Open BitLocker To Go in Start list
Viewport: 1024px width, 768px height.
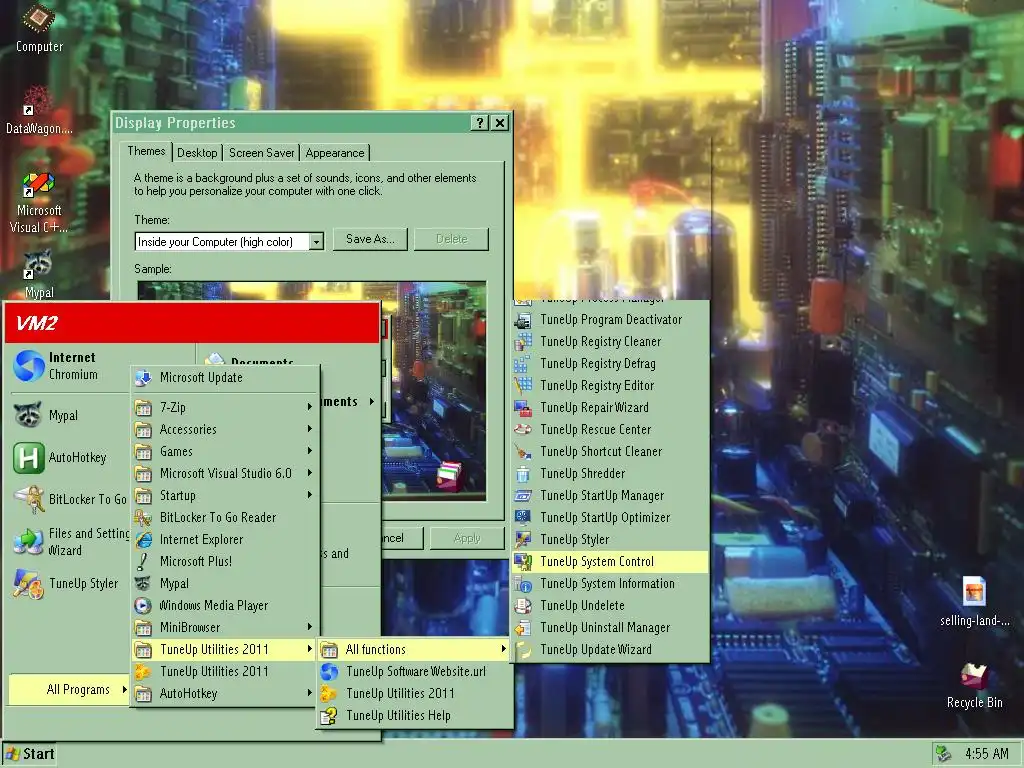point(69,499)
